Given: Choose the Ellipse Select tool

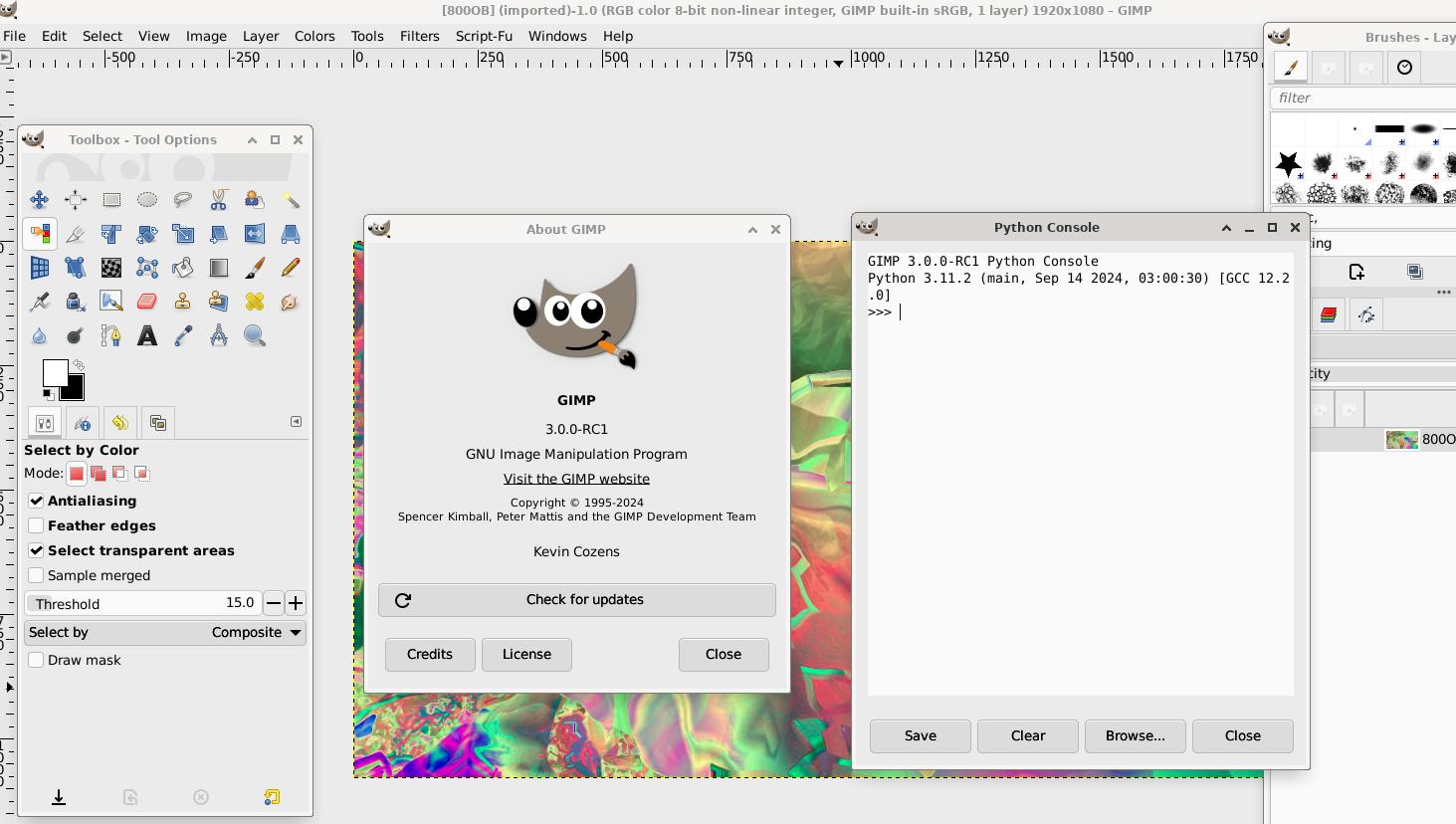Looking at the screenshot, I should point(147,200).
